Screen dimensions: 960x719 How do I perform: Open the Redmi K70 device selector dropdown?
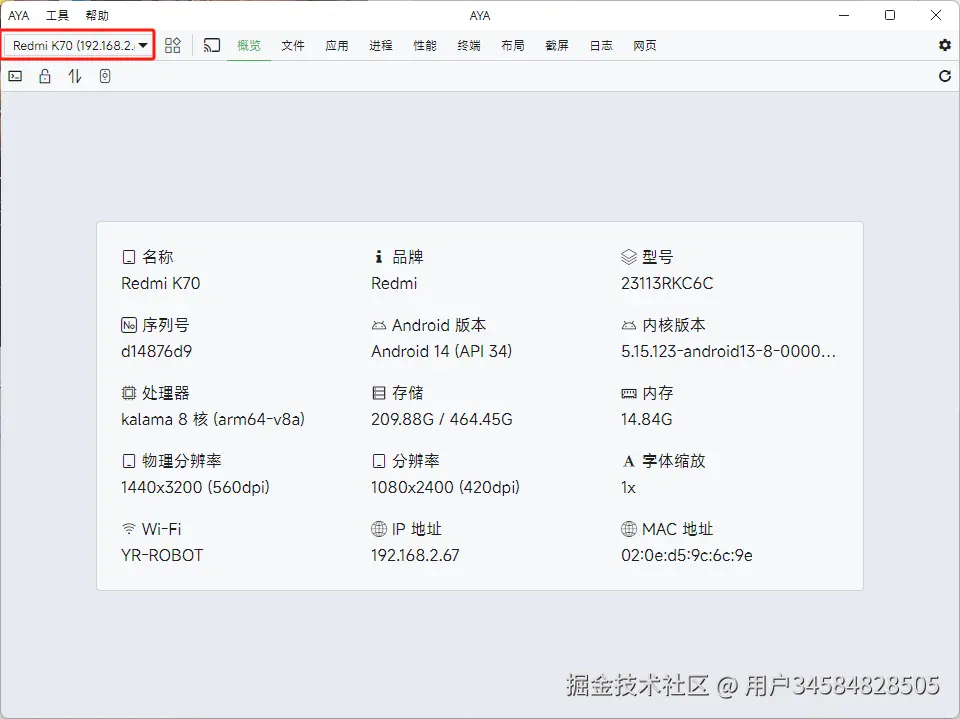(78, 45)
